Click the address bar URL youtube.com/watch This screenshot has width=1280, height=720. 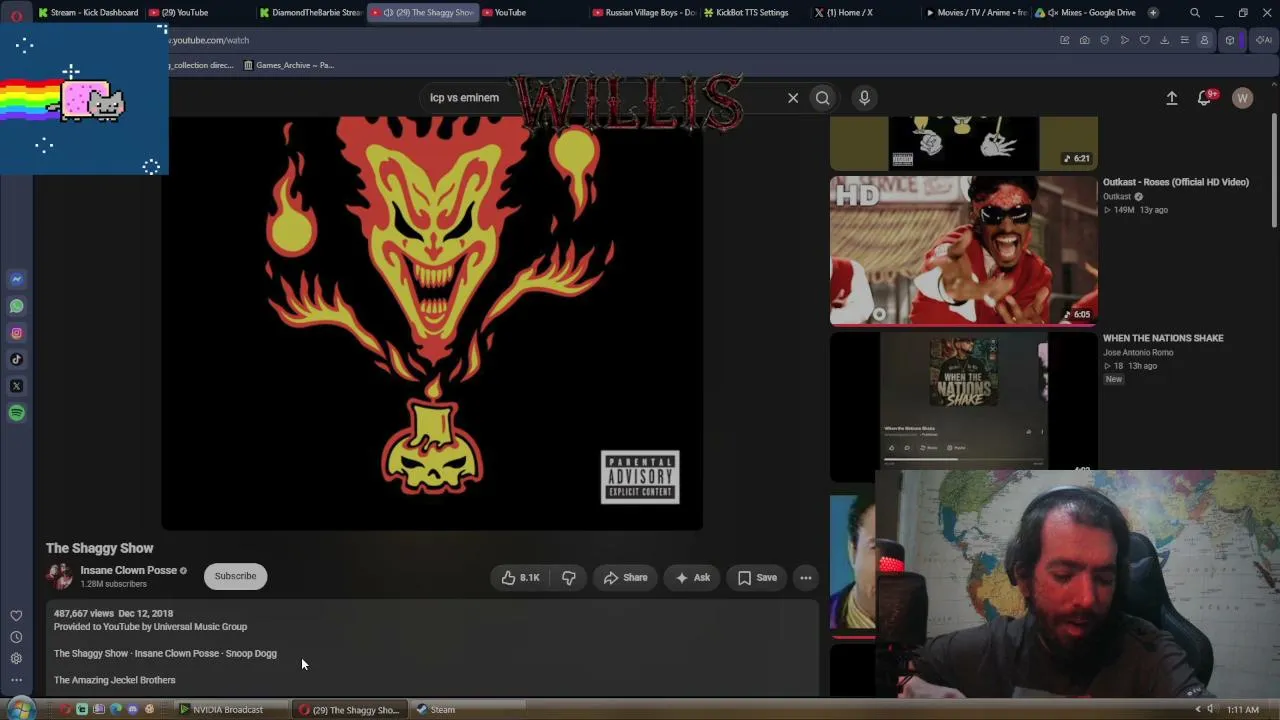[210, 40]
